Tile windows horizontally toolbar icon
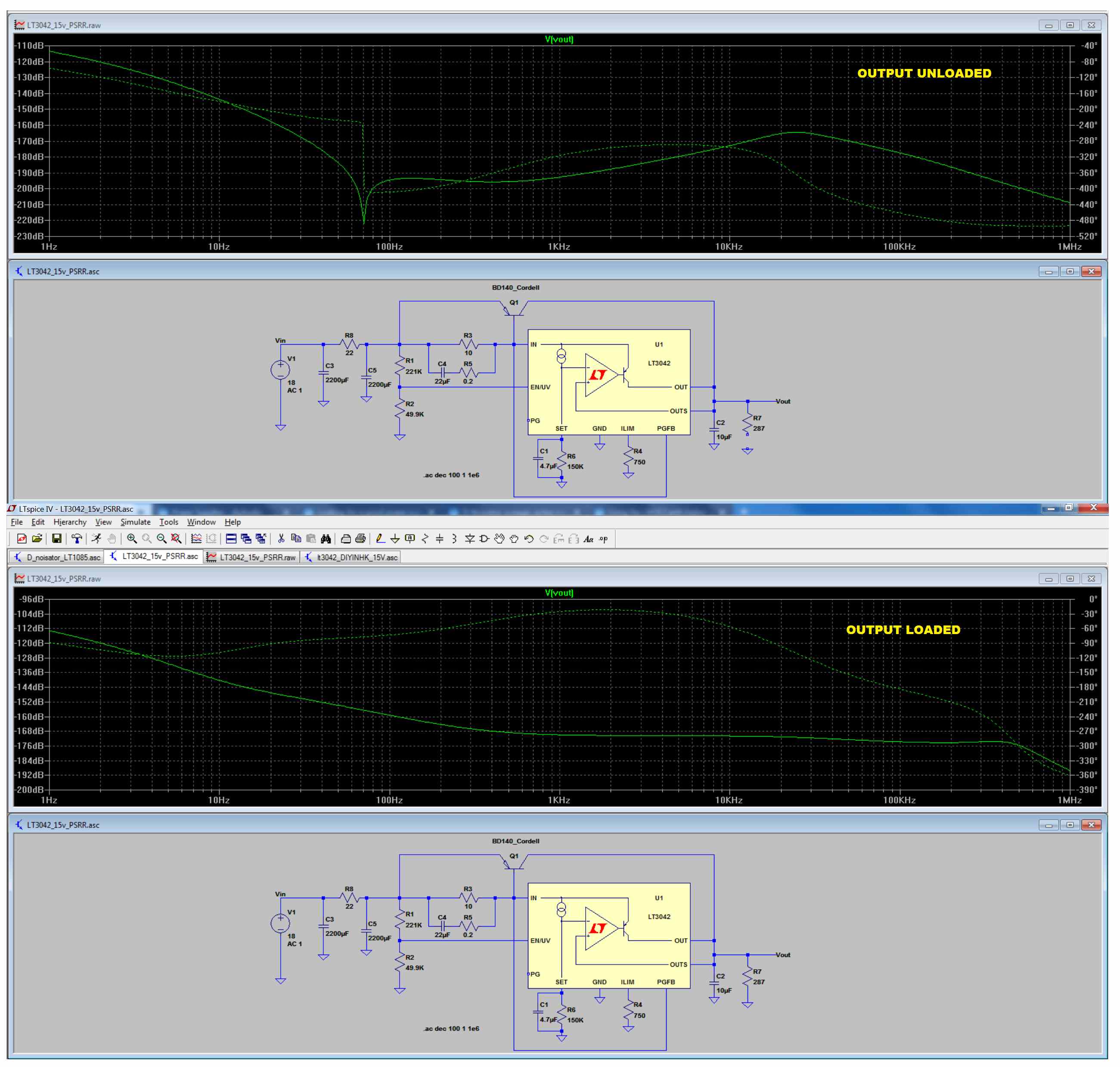Viewport: 1120px width, 1067px height. (x=231, y=538)
